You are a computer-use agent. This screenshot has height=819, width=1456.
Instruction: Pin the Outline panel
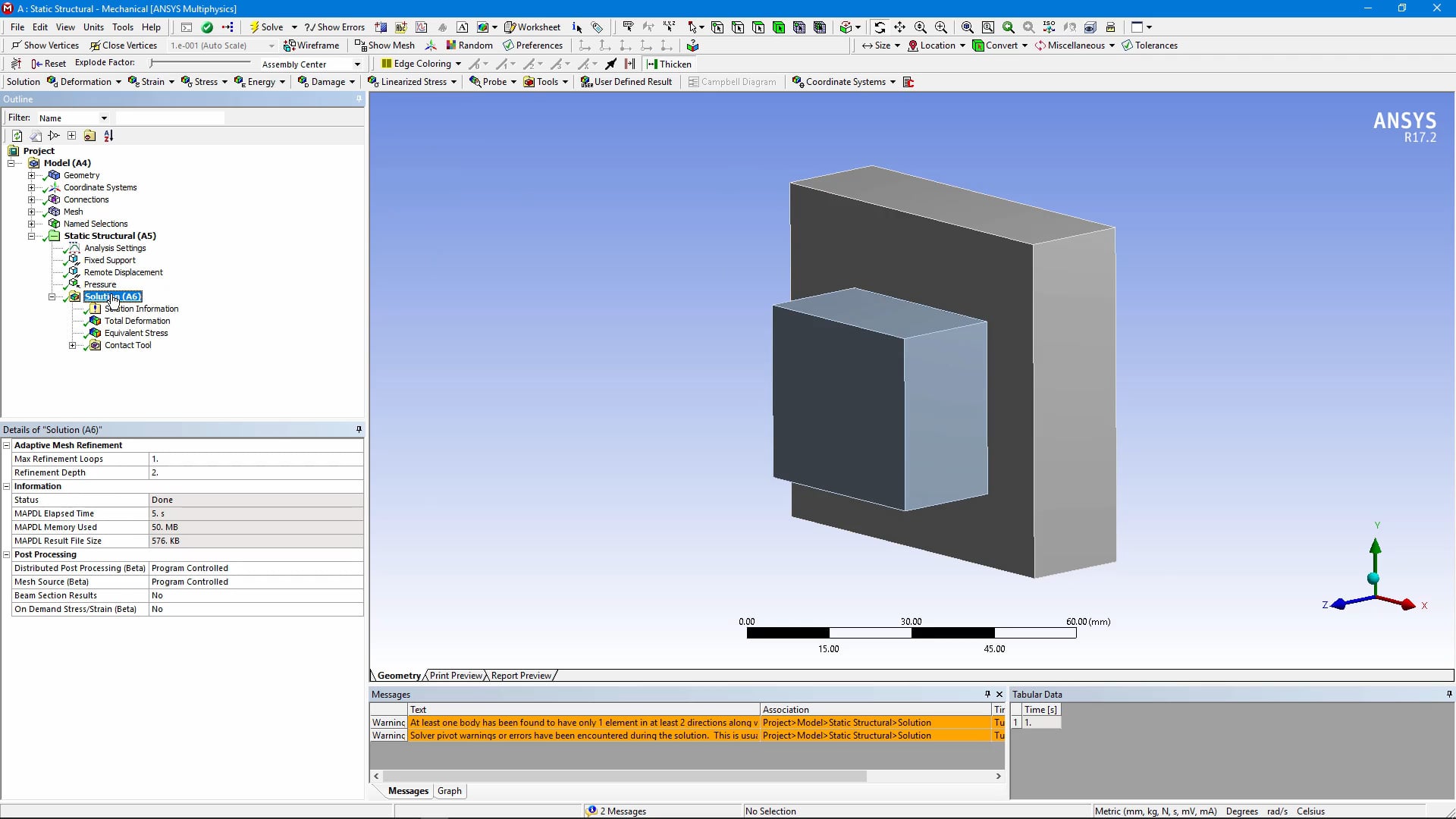click(359, 99)
